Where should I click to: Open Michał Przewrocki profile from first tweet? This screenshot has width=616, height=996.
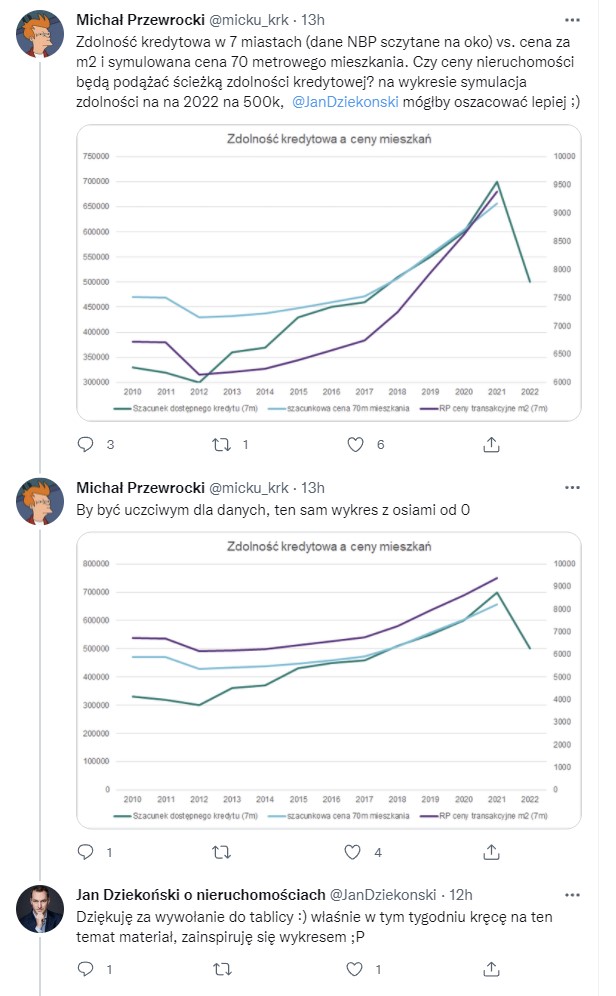[x=138, y=19]
